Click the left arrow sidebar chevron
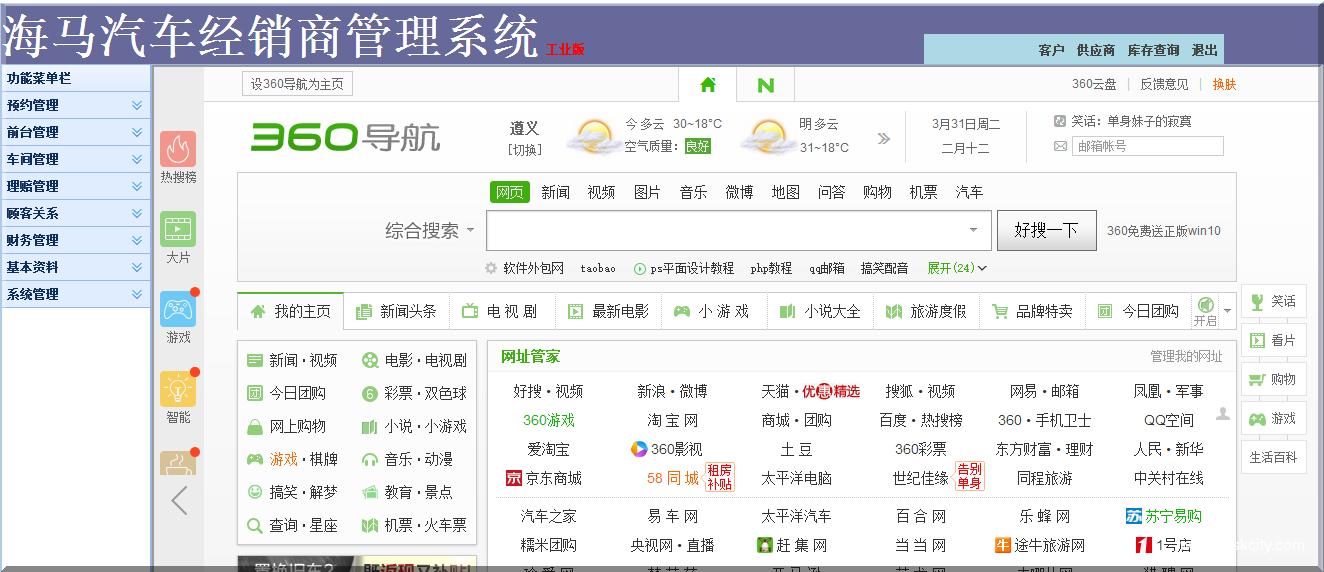 click(x=179, y=500)
